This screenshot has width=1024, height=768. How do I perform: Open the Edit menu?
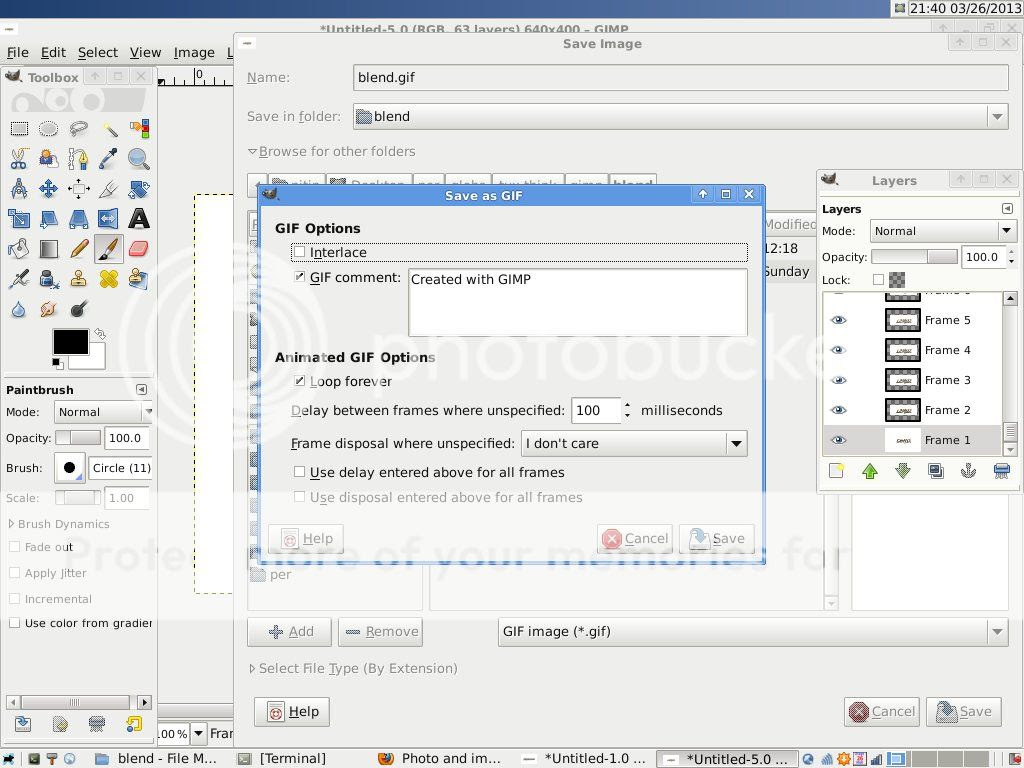pyautogui.click(x=53, y=52)
